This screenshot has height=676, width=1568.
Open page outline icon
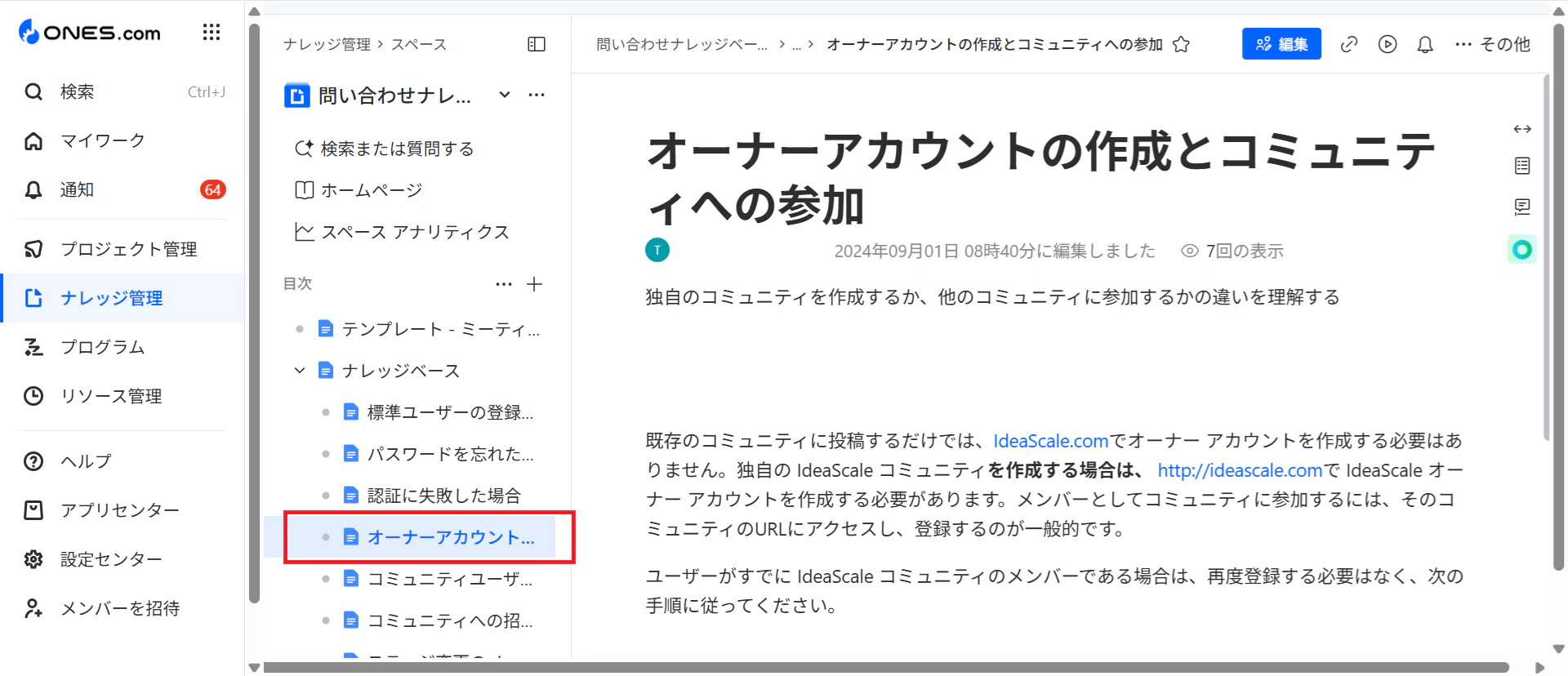click(1522, 166)
